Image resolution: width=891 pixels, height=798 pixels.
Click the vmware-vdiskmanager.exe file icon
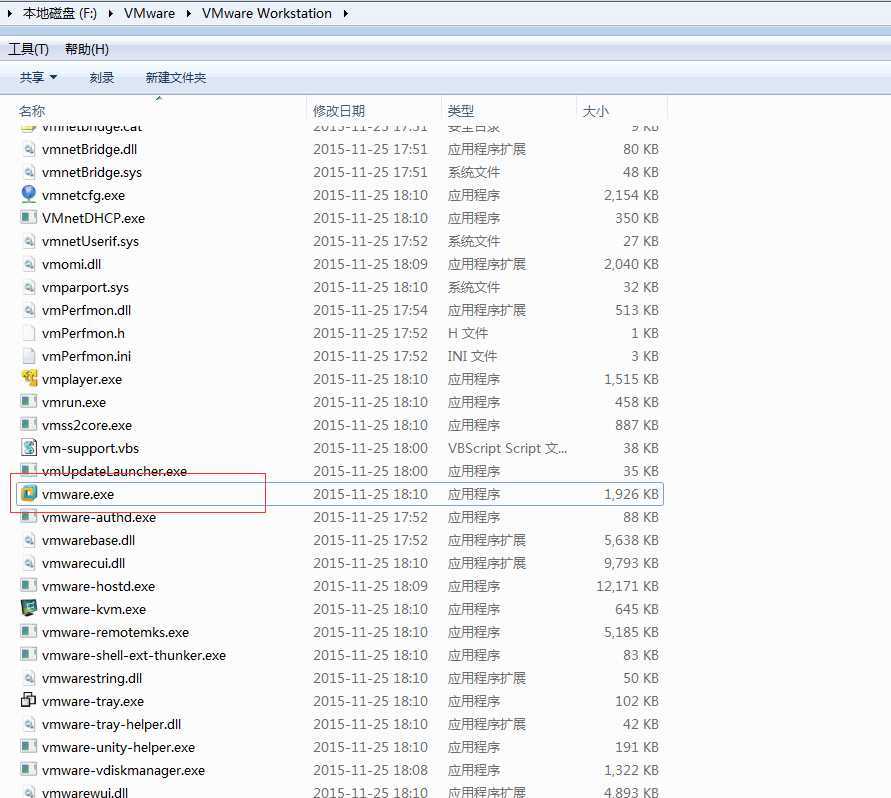pos(29,770)
